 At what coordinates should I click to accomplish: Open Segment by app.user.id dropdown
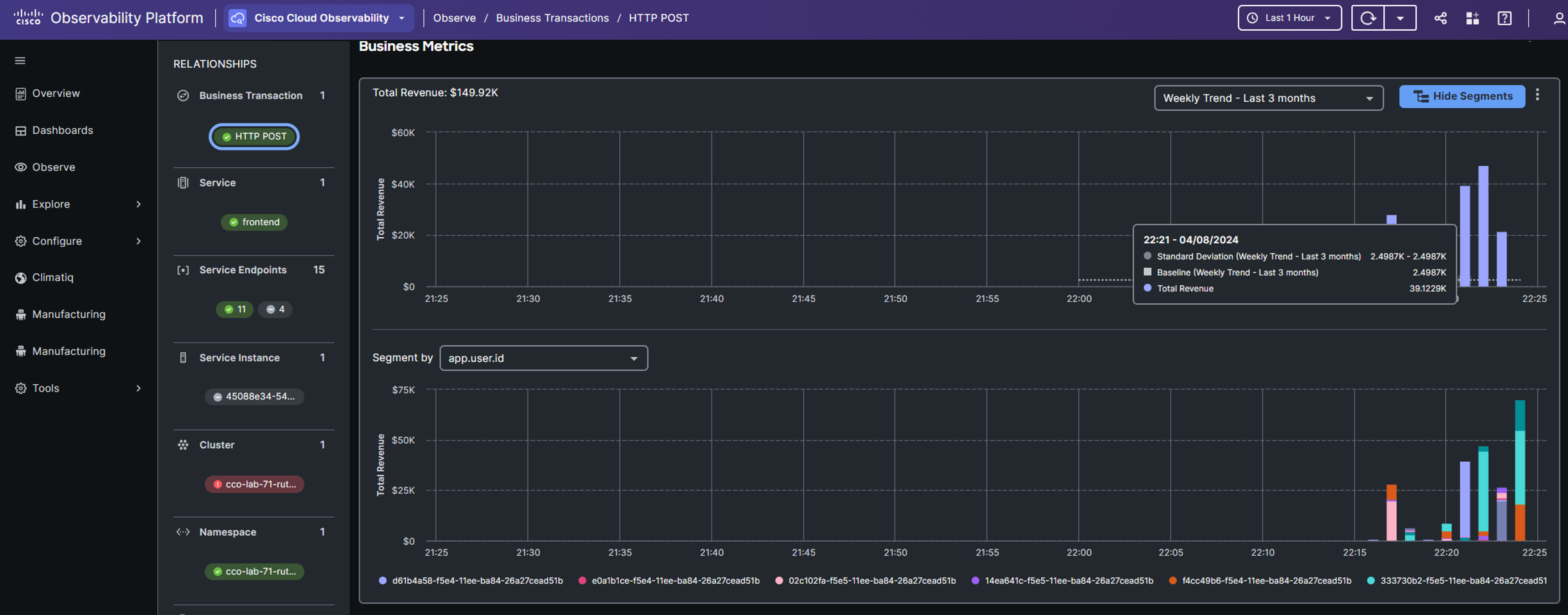tap(543, 358)
